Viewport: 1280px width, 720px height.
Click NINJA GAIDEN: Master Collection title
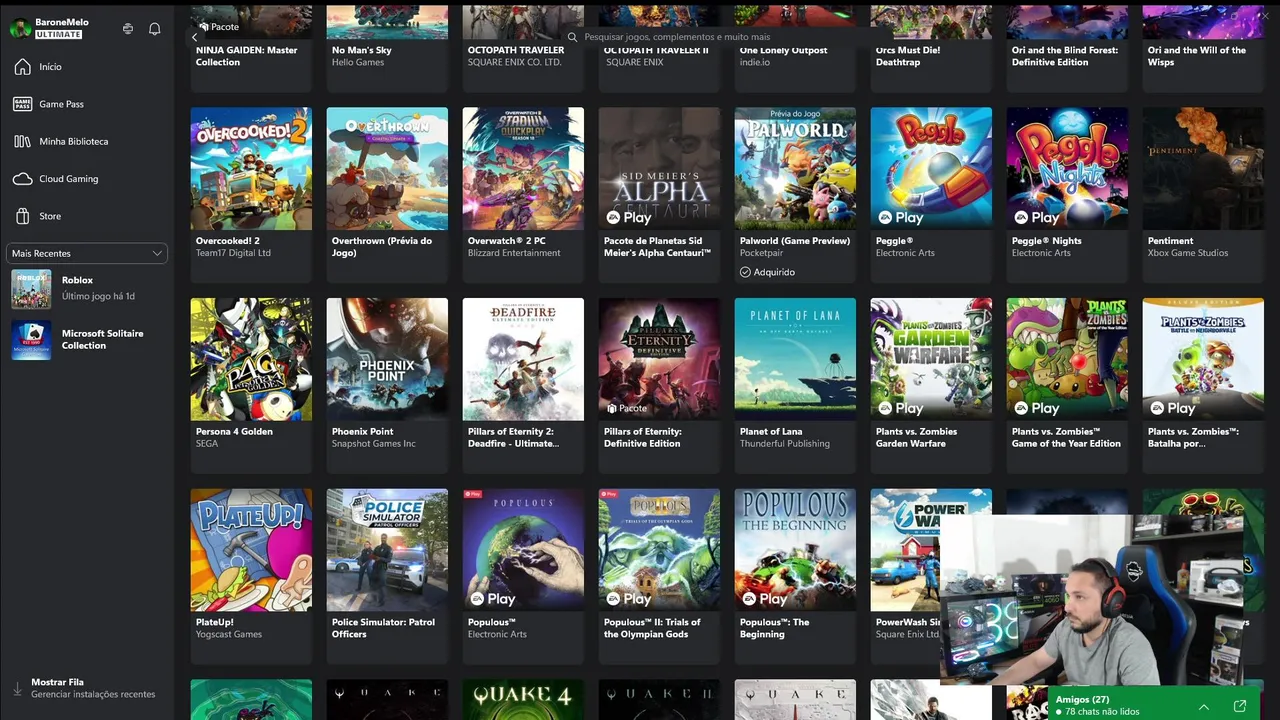(247, 56)
